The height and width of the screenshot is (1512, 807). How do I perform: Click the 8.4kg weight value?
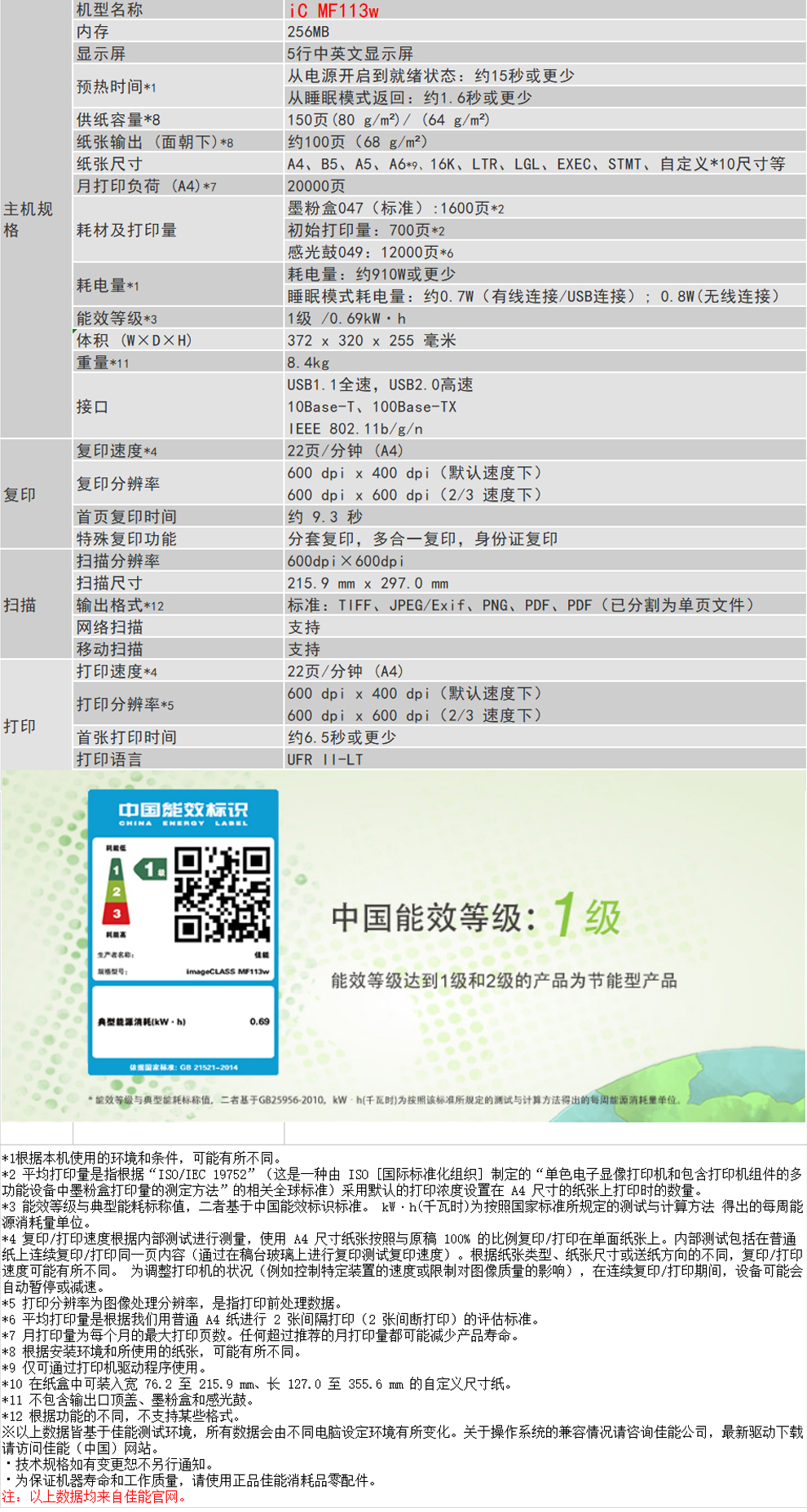point(308,363)
